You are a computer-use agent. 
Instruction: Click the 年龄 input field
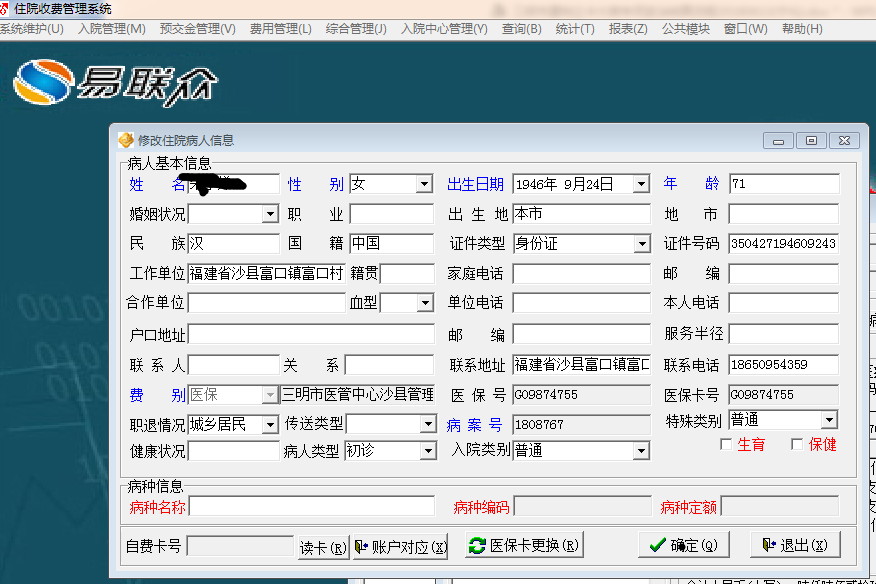click(x=784, y=184)
